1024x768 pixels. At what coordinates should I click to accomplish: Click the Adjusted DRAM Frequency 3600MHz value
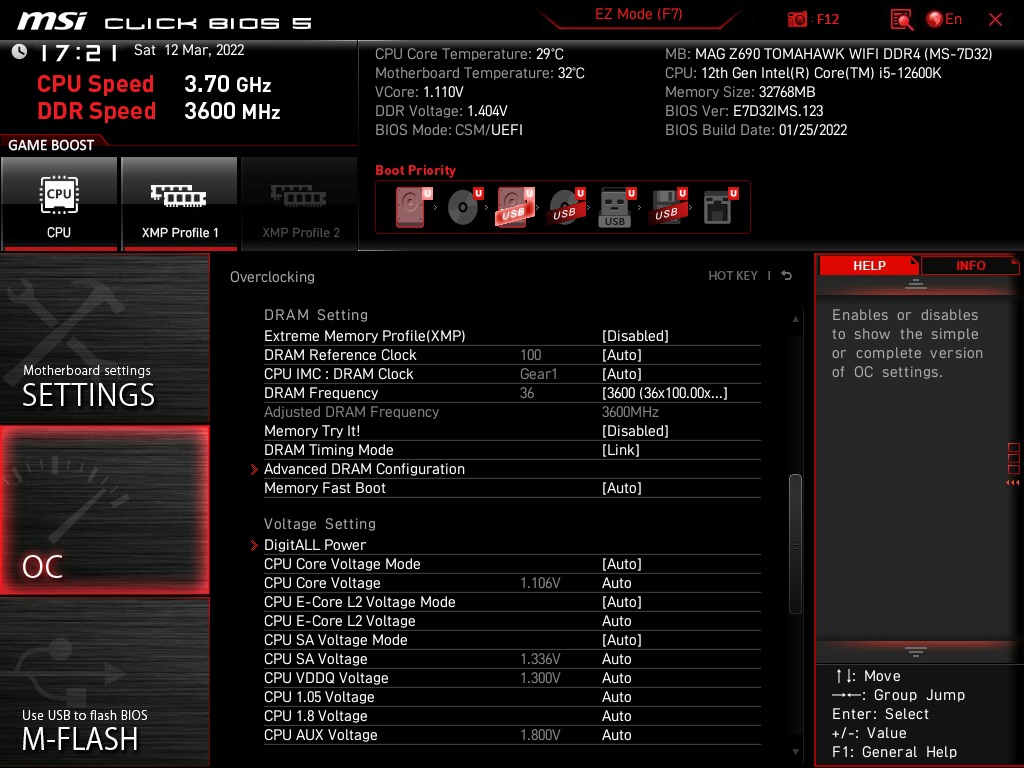pos(630,412)
